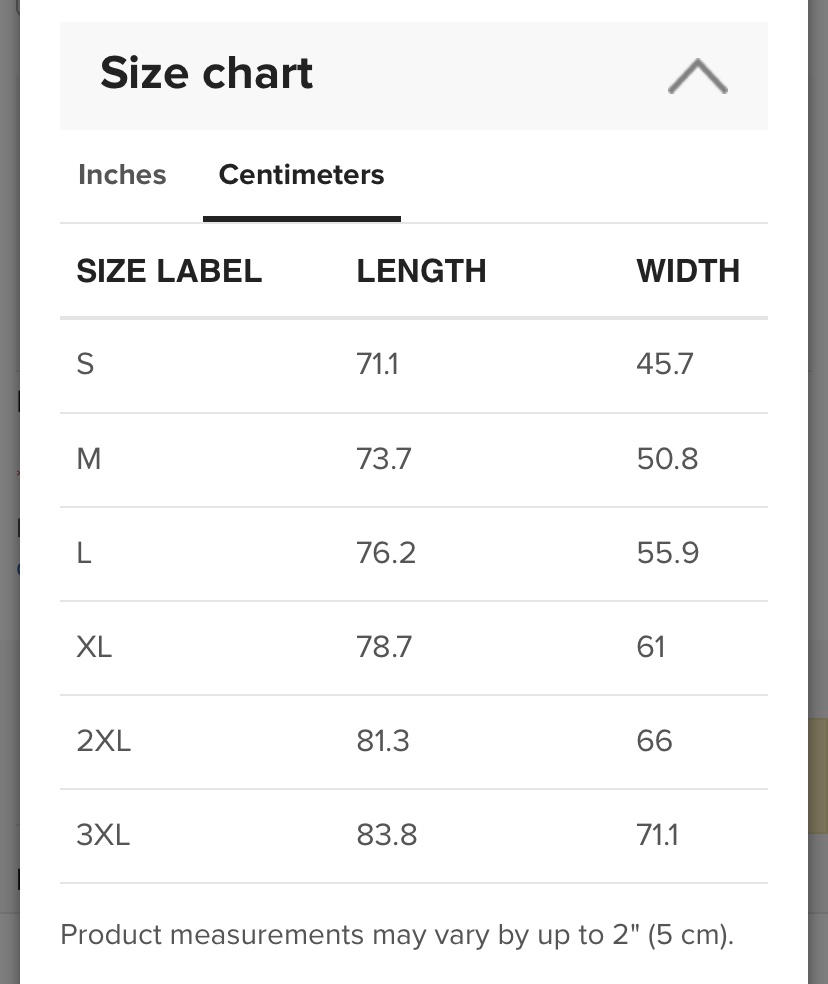Image resolution: width=828 pixels, height=984 pixels.
Task: Click the 61 width value for XL
Action: (650, 647)
